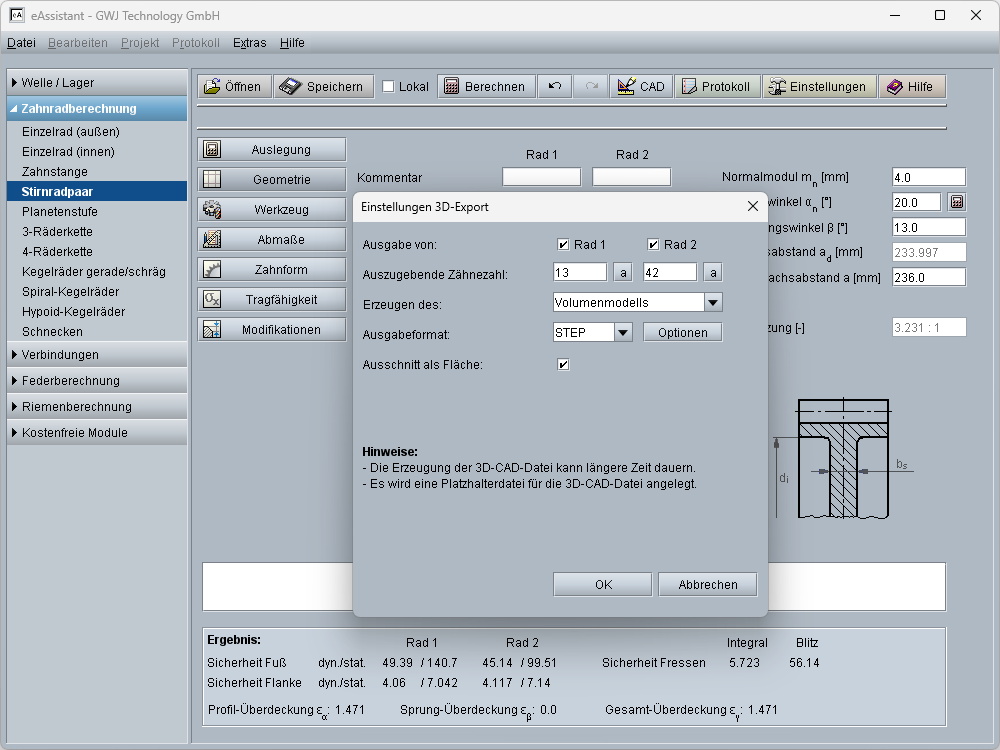1000x750 pixels.
Task: Click the undo arrow in toolbar
Action: tap(554, 87)
